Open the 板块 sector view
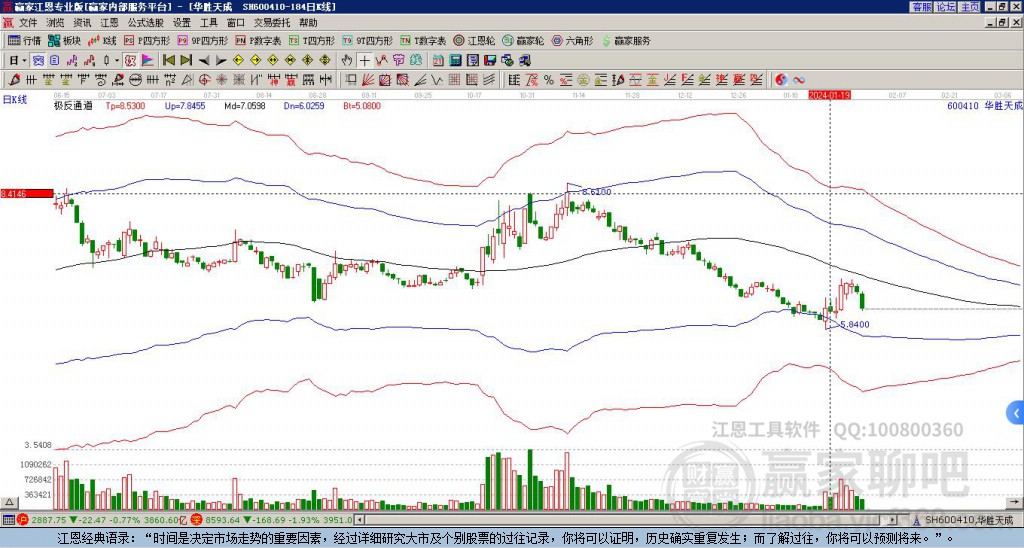This screenshot has width=1024, height=548. point(65,40)
